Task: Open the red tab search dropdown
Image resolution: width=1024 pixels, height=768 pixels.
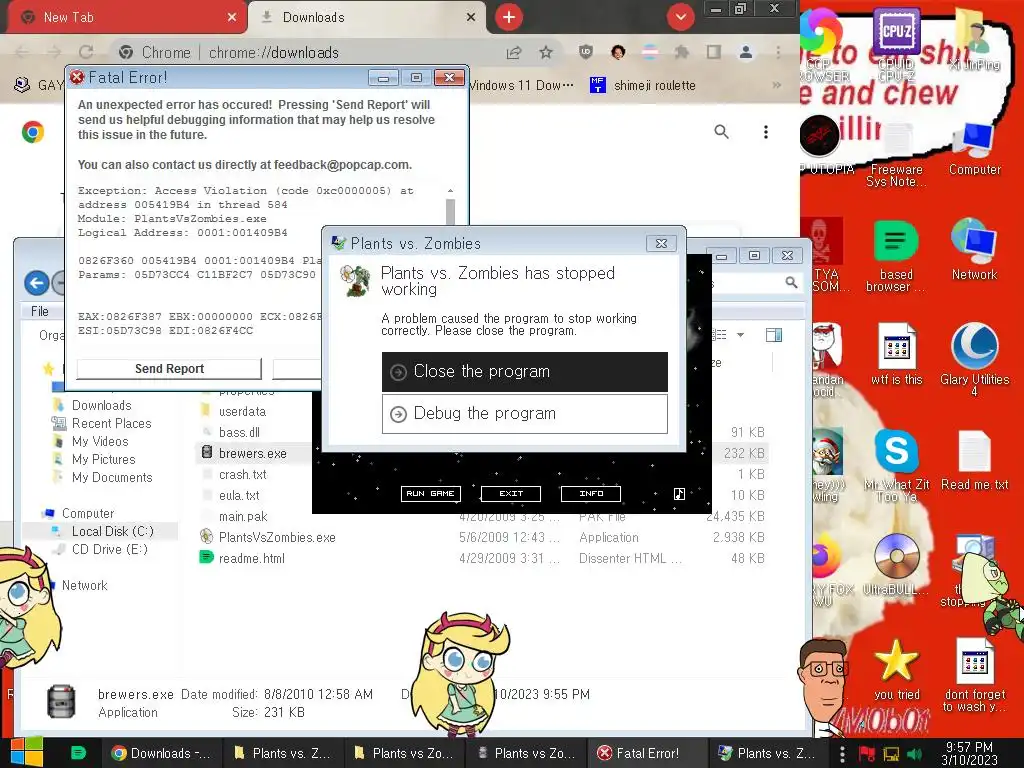Action: (x=680, y=17)
